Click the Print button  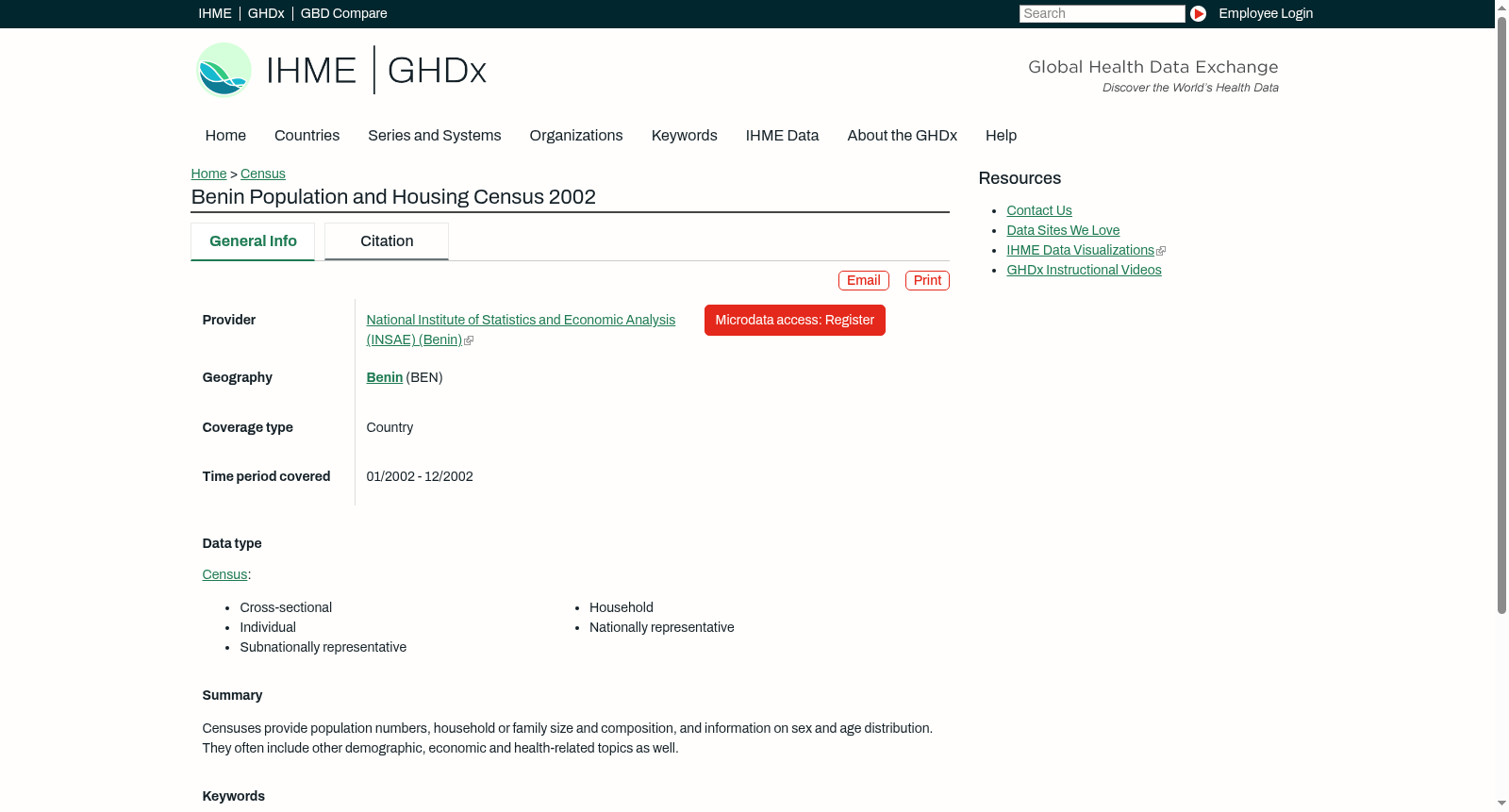[x=927, y=280]
